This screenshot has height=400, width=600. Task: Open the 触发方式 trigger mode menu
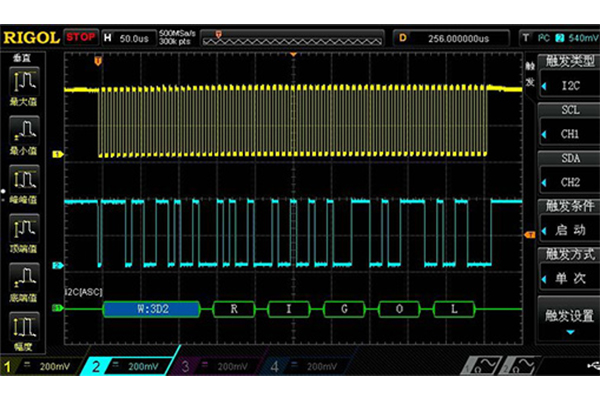click(565, 266)
